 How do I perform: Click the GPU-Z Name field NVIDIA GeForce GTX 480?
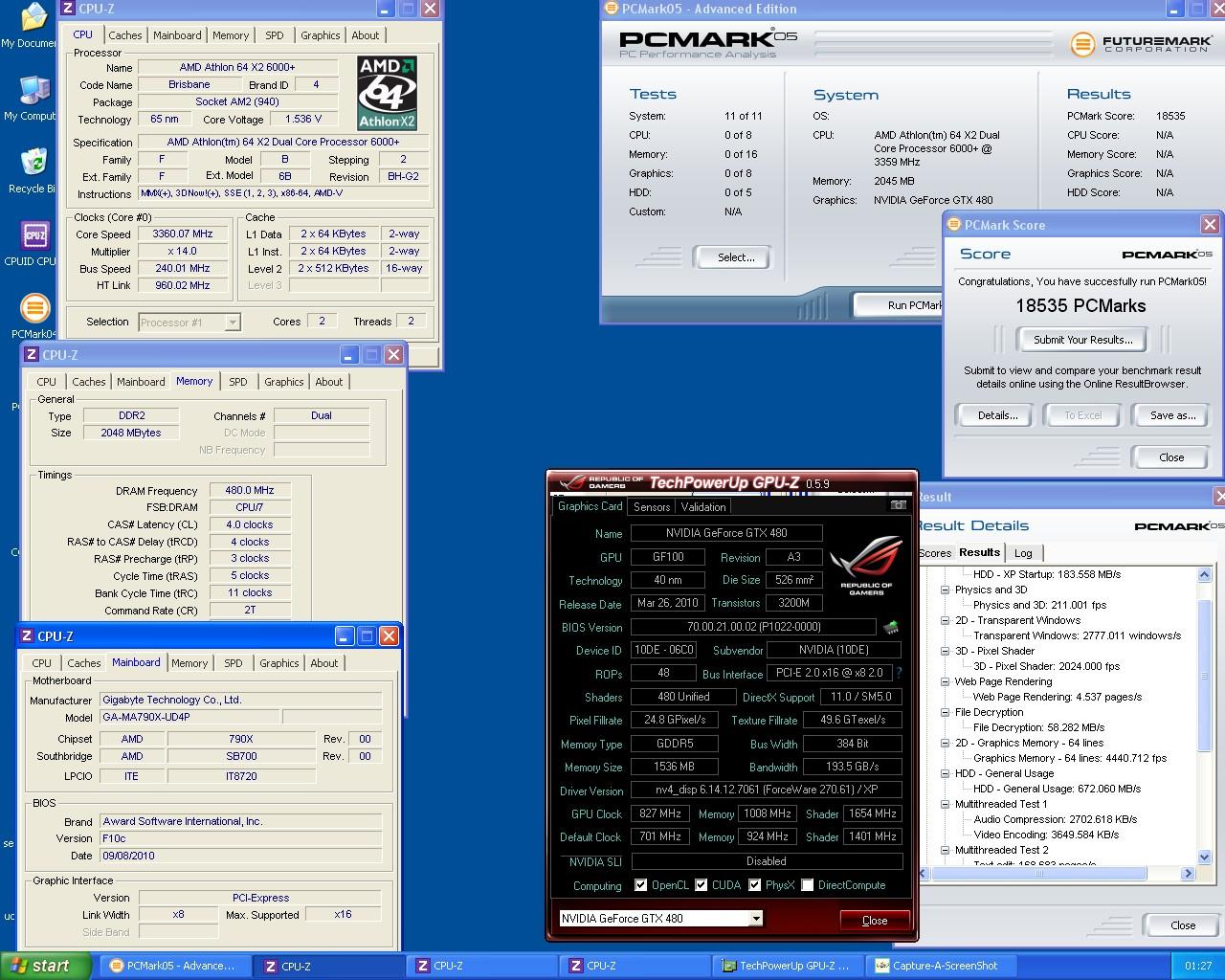click(726, 533)
